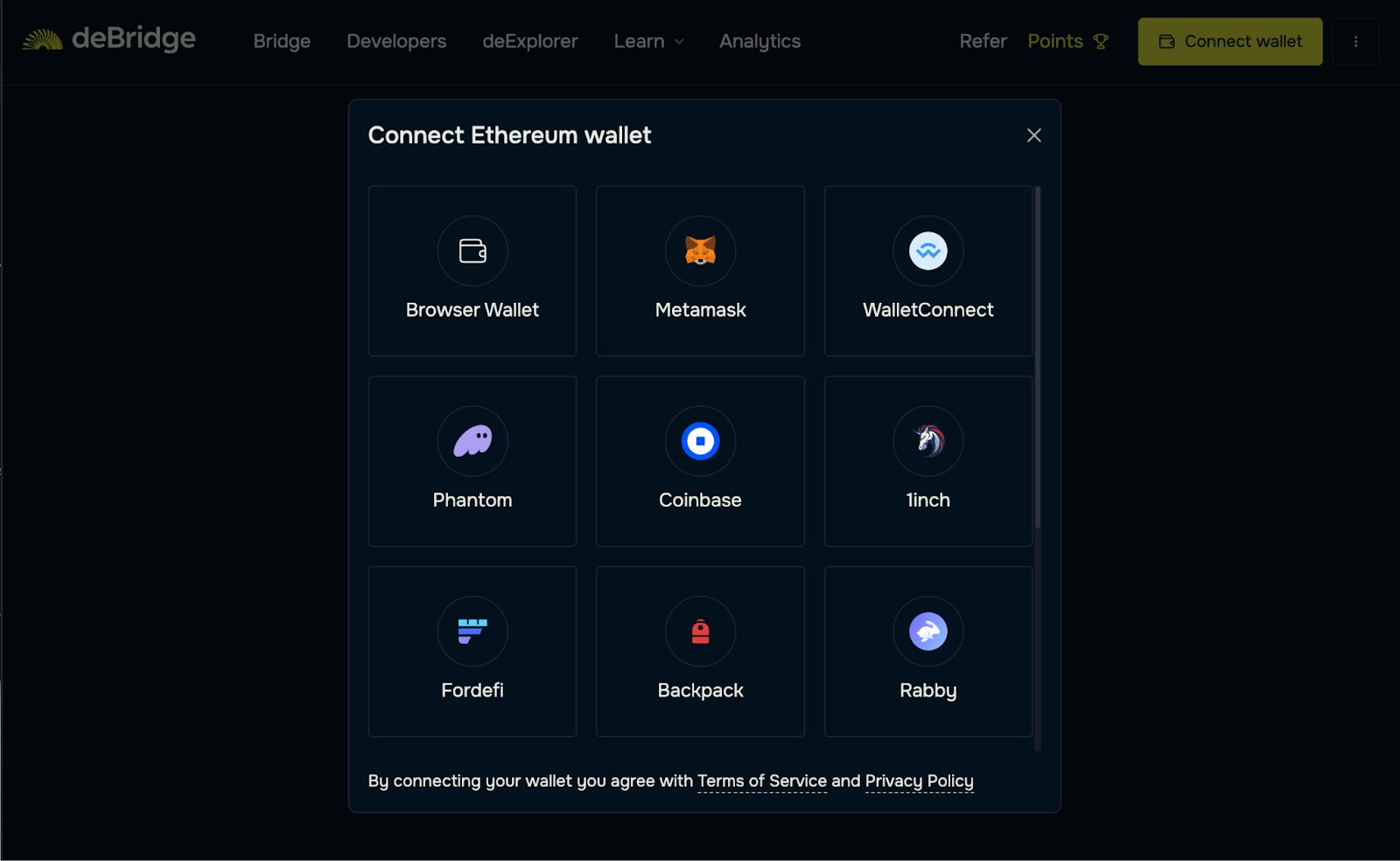This screenshot has width=1400, height=861.
Task: Open the Developers menu item
Action: (396, 41)
